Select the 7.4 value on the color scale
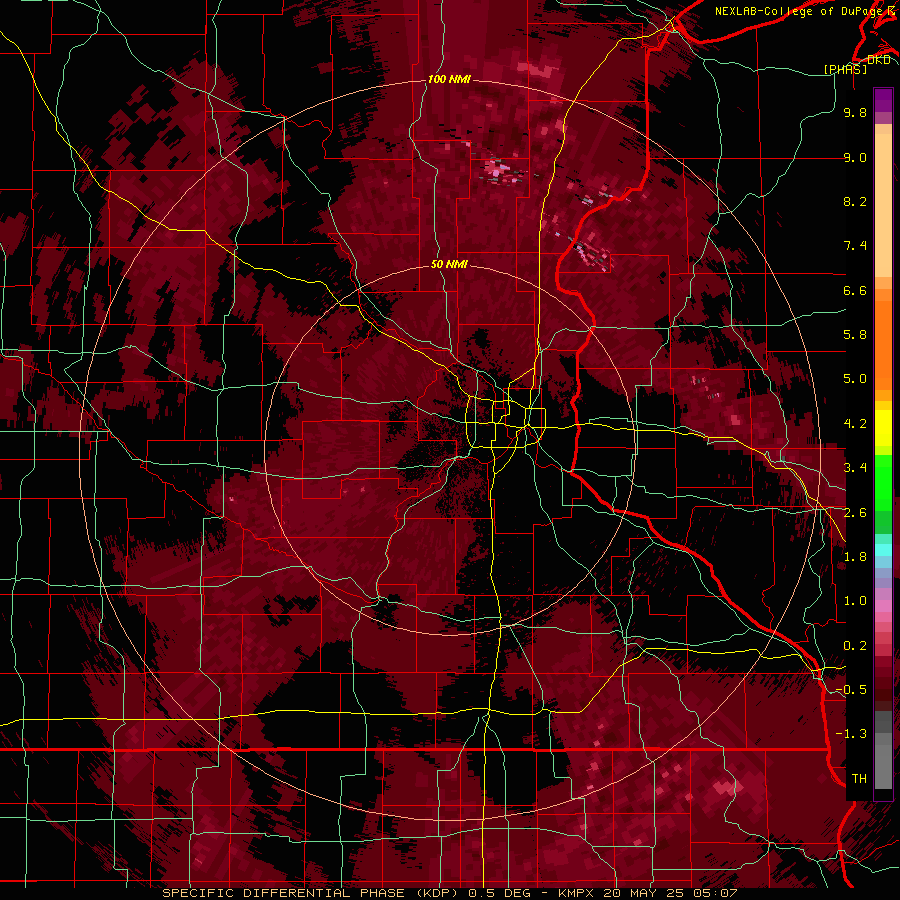 (855, 246)
